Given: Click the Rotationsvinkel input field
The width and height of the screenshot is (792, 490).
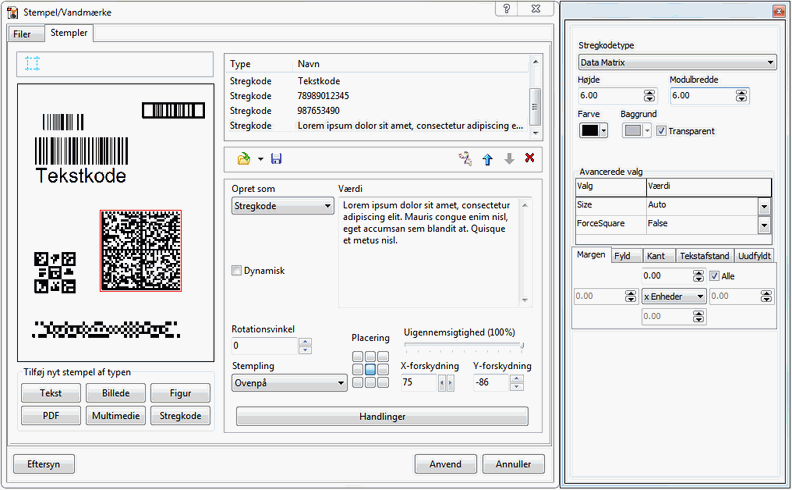Looking at the screenshot, I should pyautogui.click(x=265, y=346).
